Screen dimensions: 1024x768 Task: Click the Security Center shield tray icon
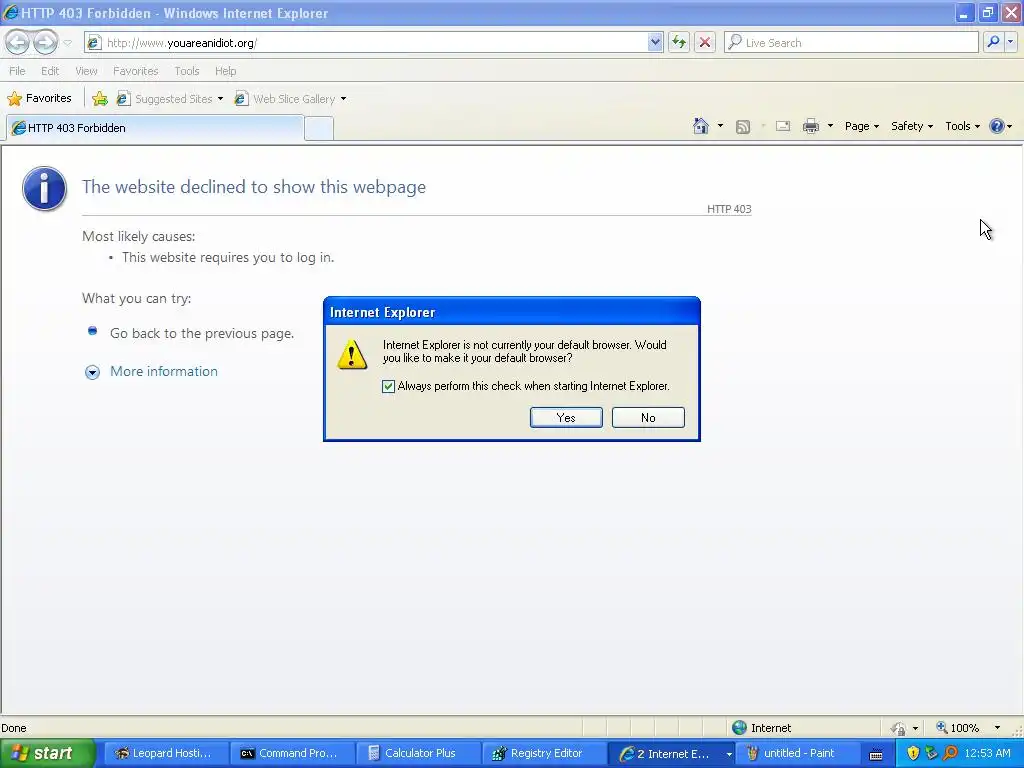pos(912,754)
